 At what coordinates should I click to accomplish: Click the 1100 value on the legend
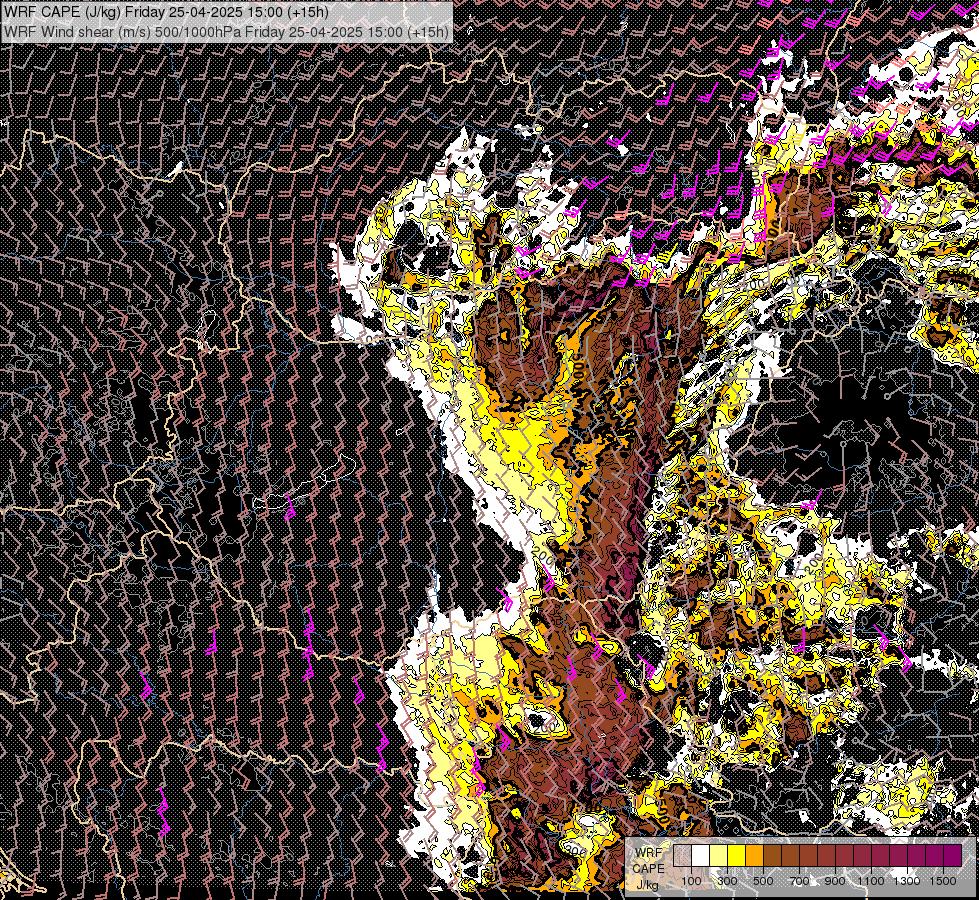[x=870, y=881]
